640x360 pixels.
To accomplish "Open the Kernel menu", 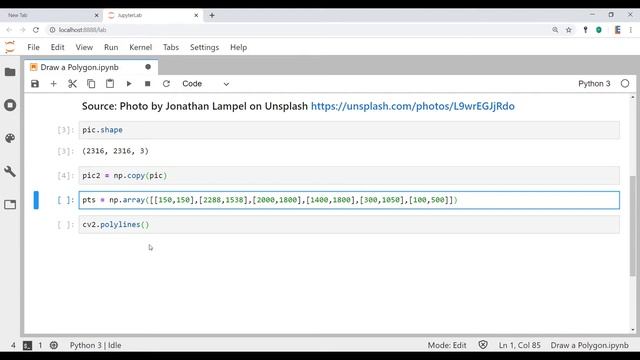I will pyautogui.click(x=140, y=47).
